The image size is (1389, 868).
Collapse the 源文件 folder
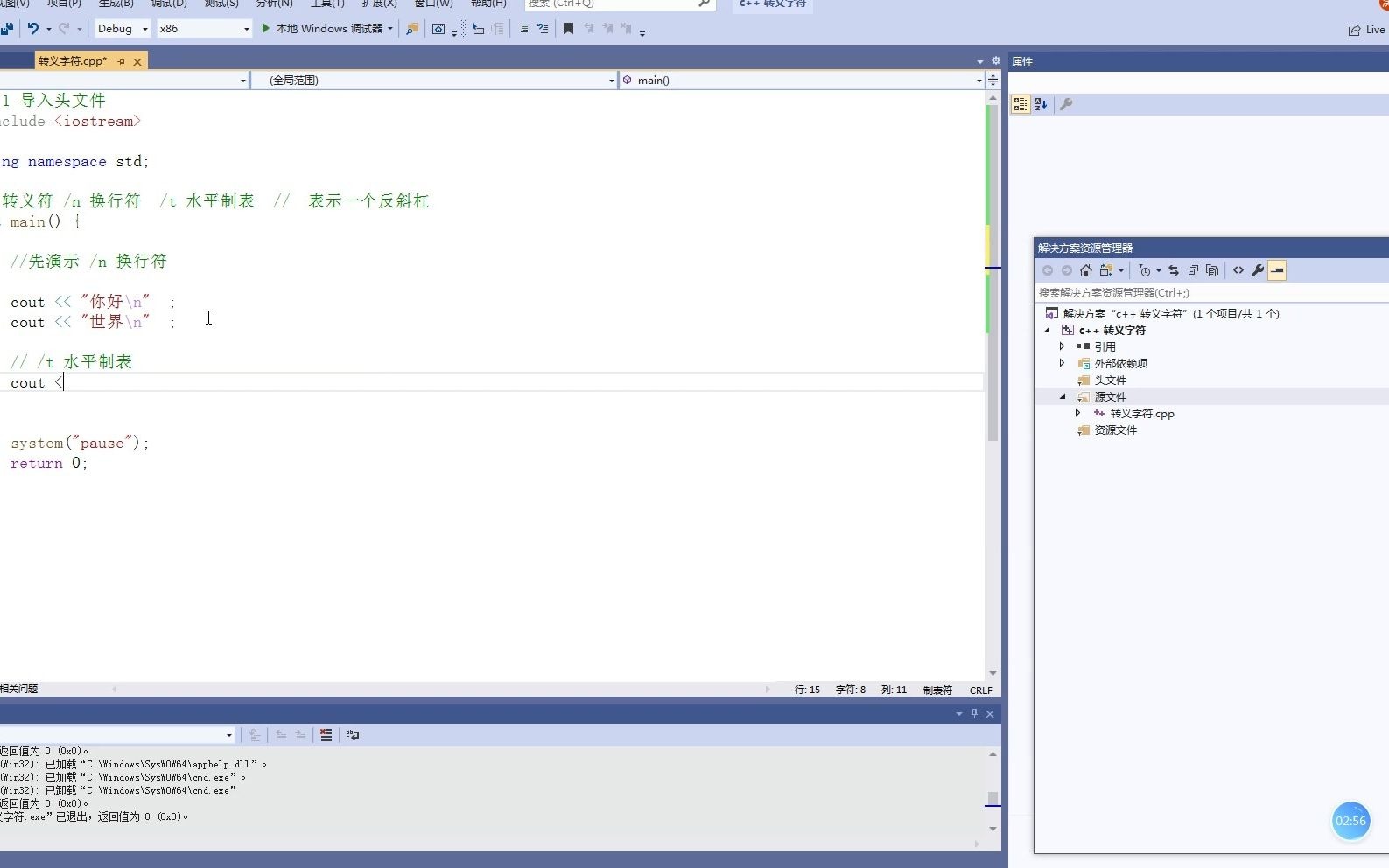(1063, 397)
